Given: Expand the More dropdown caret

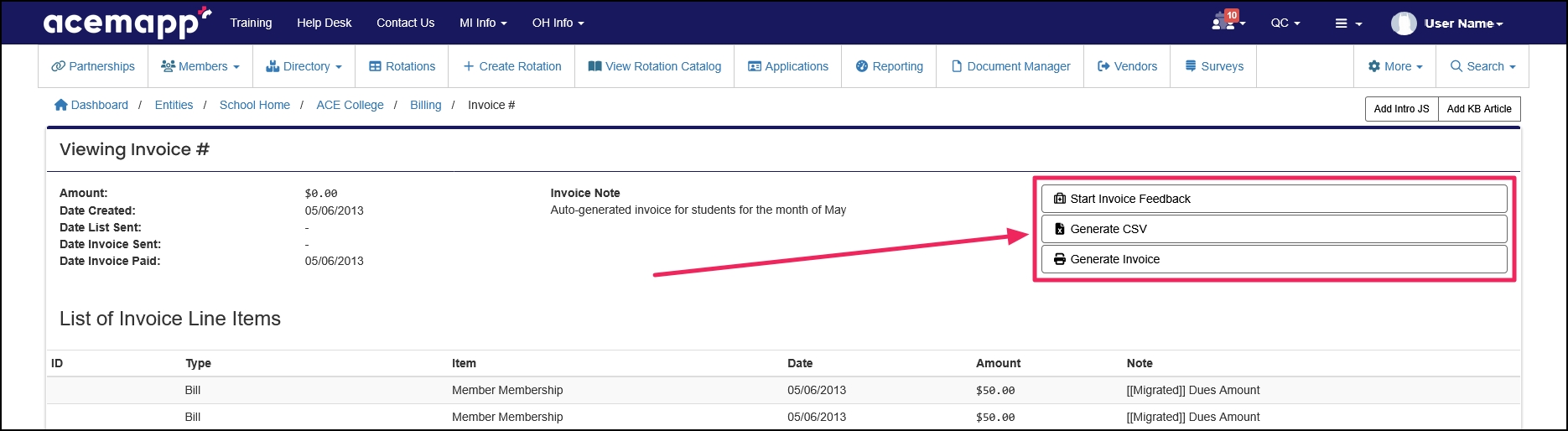Looking at the screenshot, I should tap(1420, 67).
